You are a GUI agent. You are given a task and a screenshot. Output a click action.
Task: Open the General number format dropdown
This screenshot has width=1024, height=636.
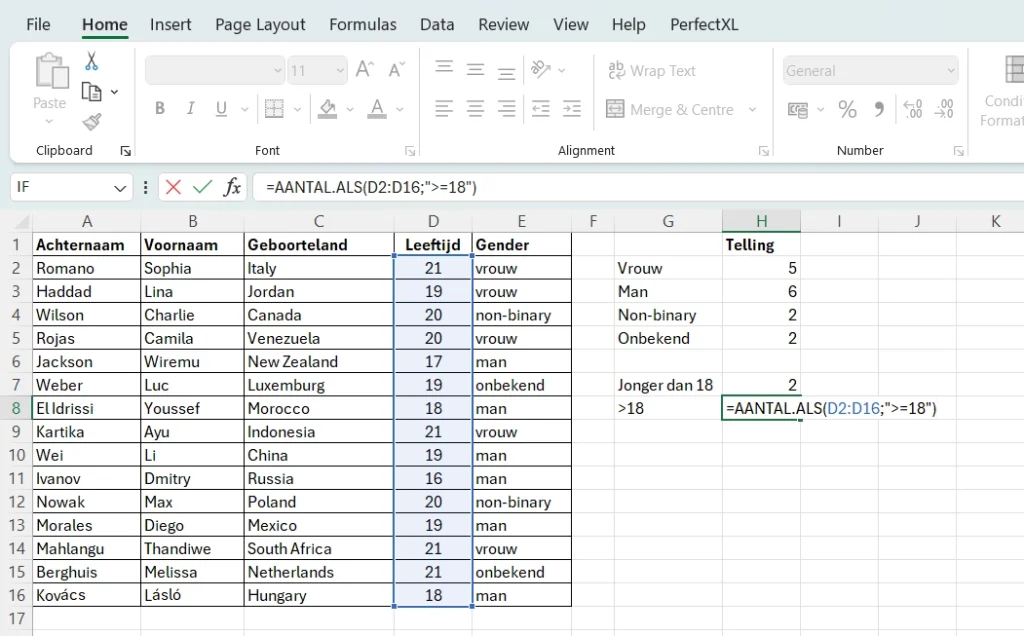click(x=868, y=70)
